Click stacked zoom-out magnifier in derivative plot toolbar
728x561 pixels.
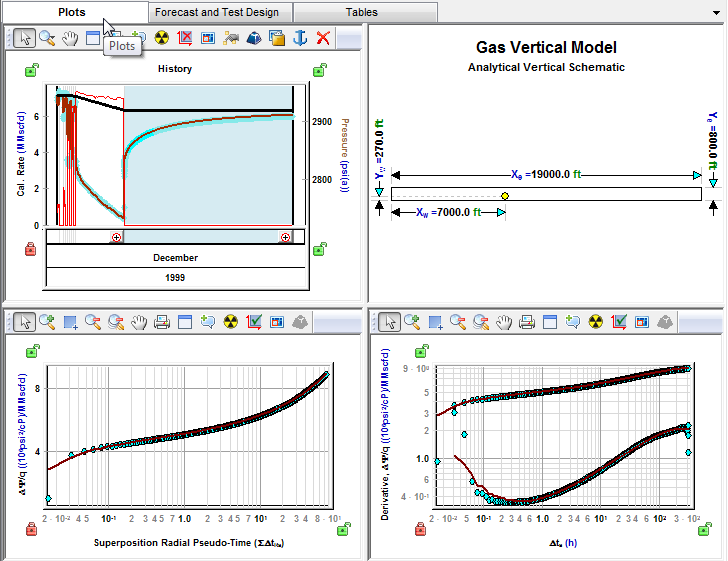[481, 321]
